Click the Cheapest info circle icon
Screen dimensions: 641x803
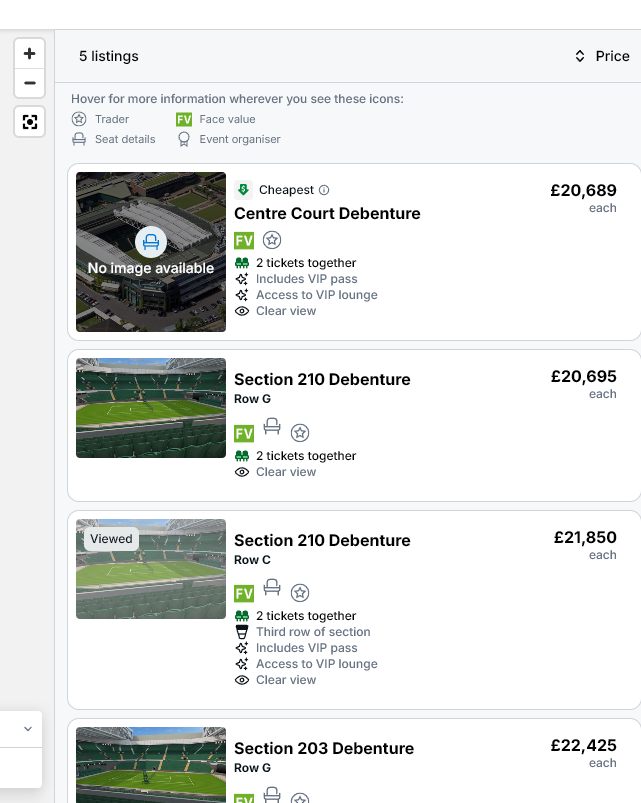pyautogui.click(x=324, y=190)
